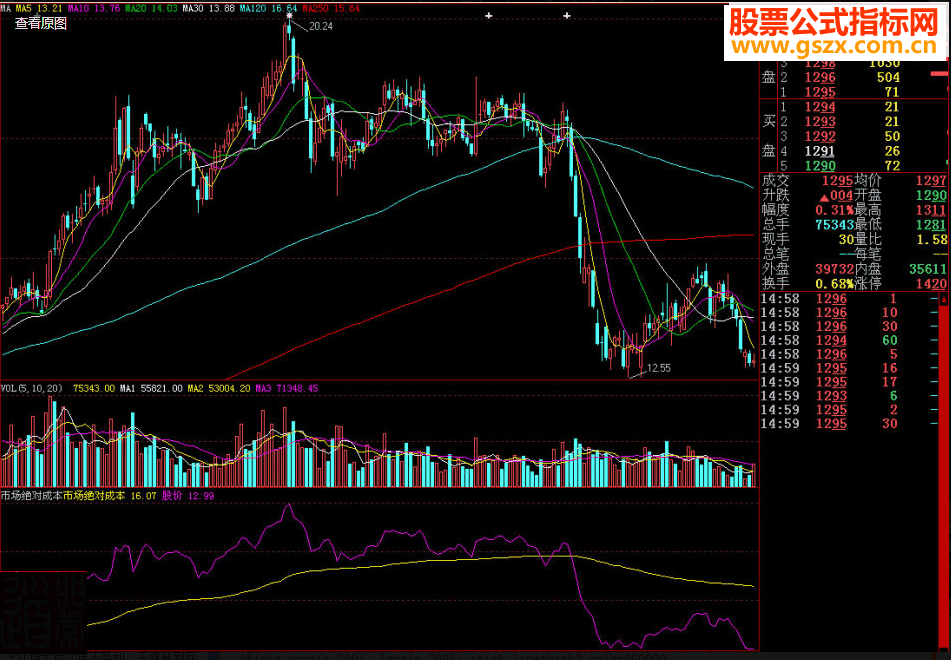Select the VOL(5,10,20) volume indicator label
The image size is (951, 660).
[x=32, y=388]
